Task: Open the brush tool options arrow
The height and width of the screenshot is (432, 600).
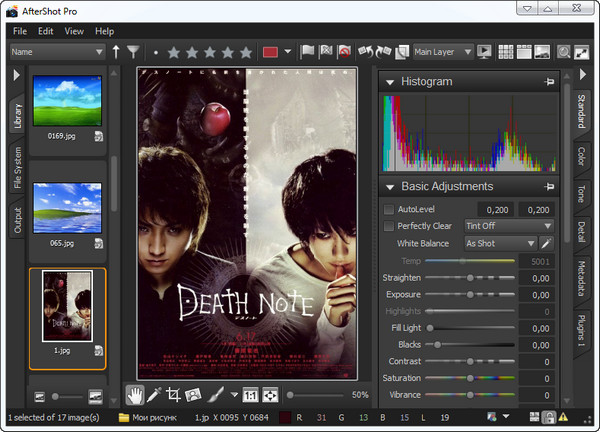Action: (x=234, y=395)
